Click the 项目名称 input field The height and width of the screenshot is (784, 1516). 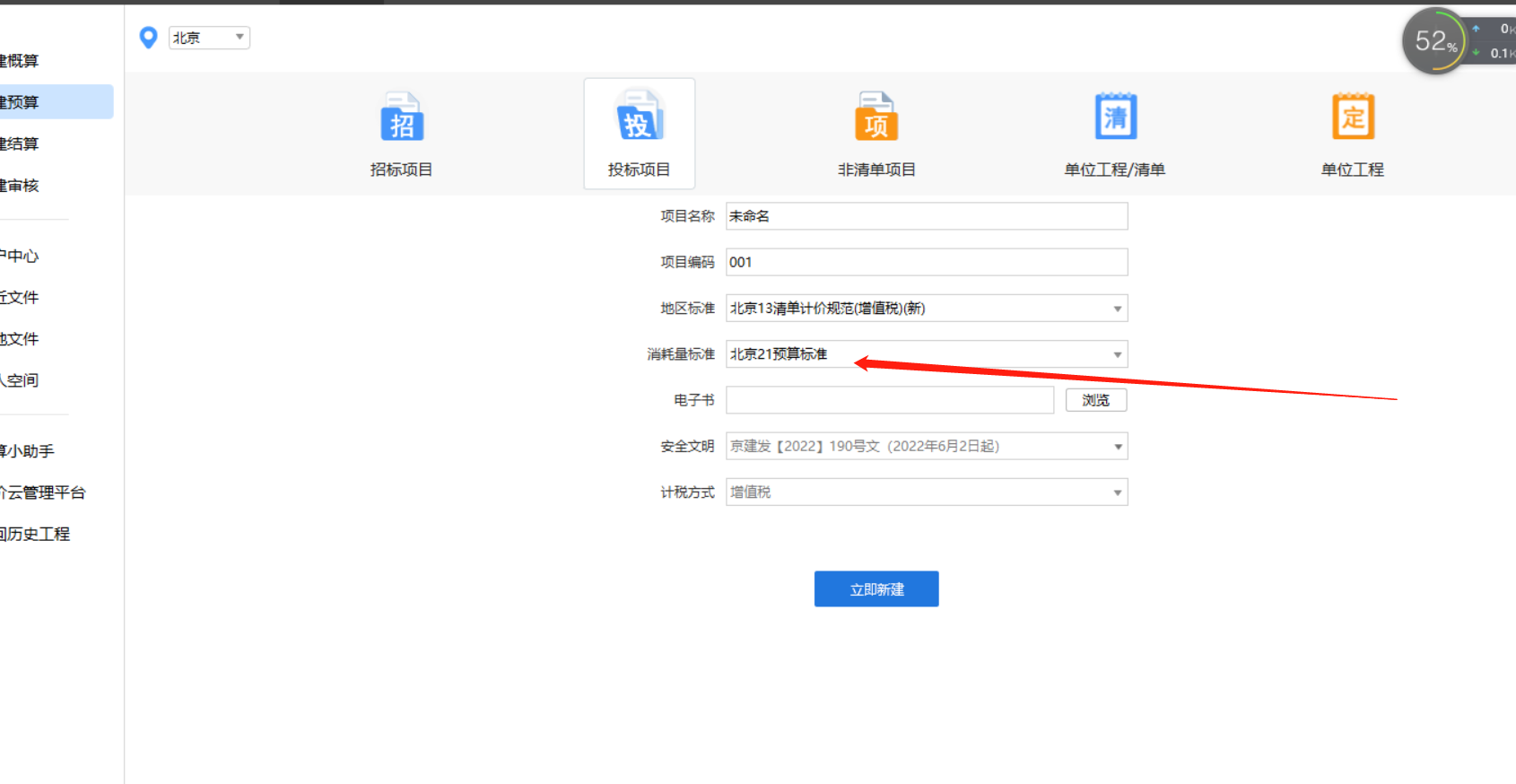pos(927,216)
